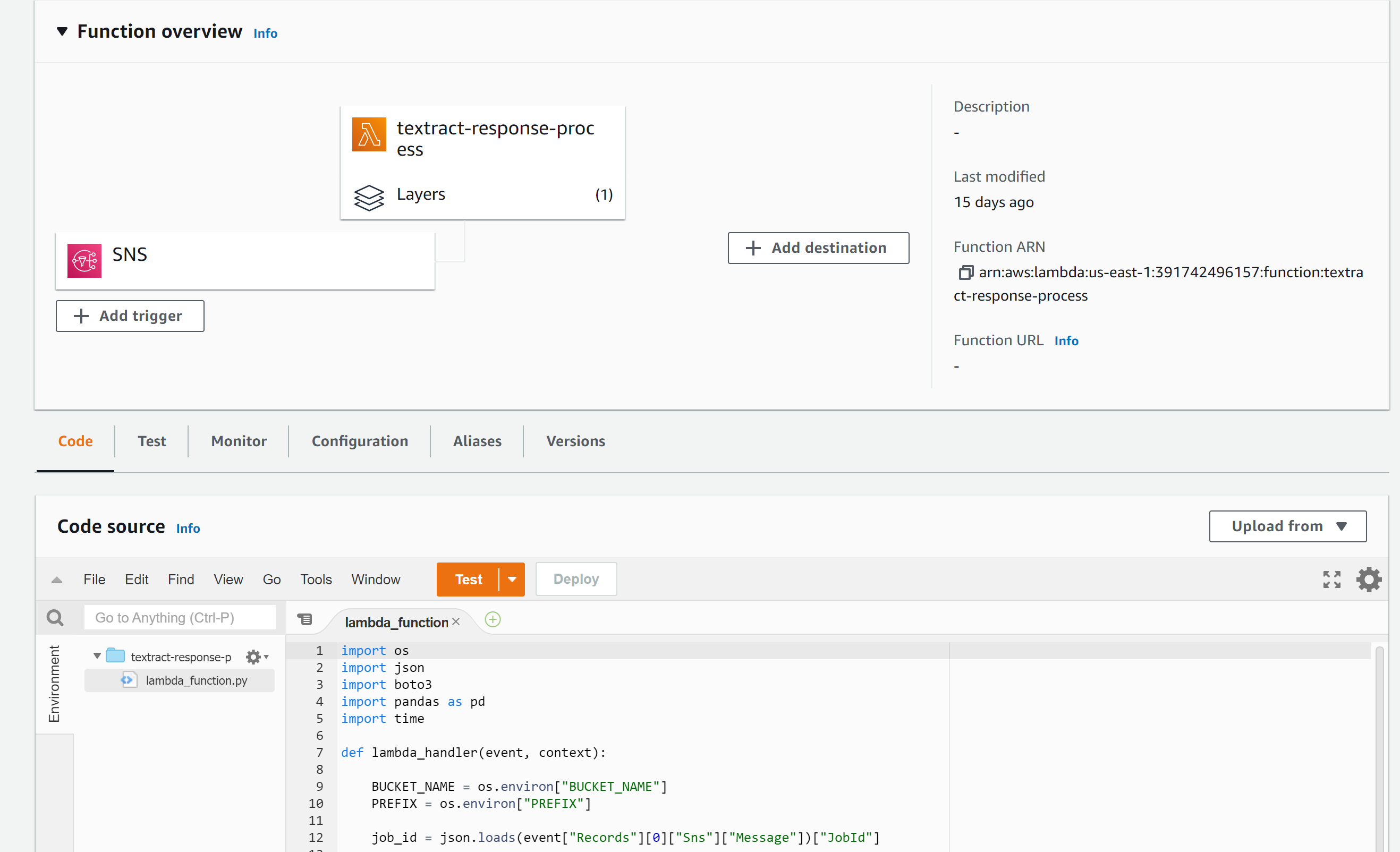This screenshot has height=852, width=1400.
Task: Open search with the magnifier icon in Environment panel
Action: pyautogui.click(x=55, y=617)
